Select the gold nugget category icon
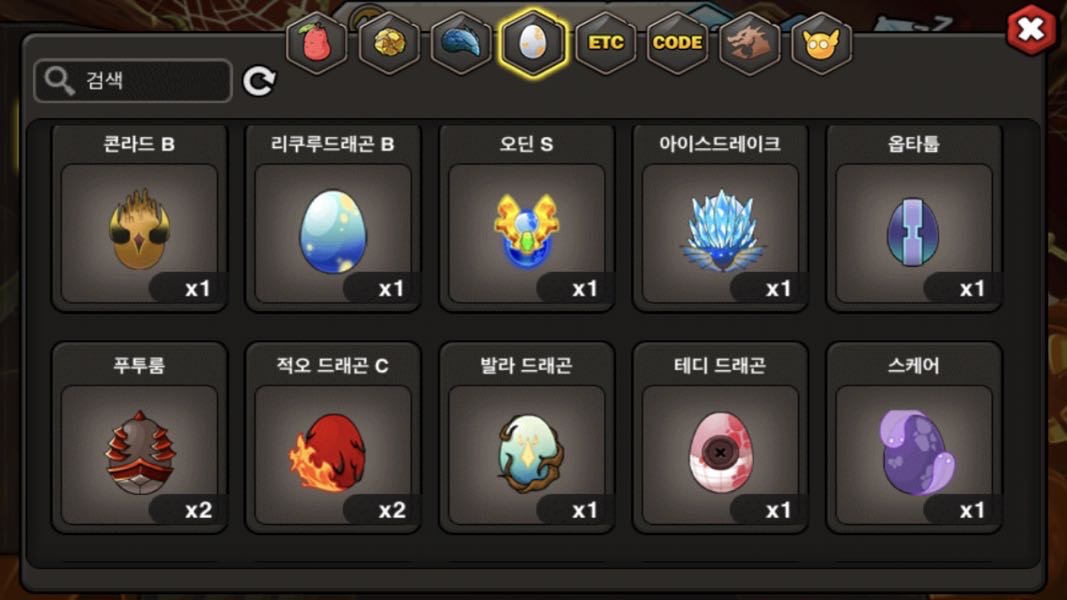This screenshot has height=600, width=1067. 389,43
